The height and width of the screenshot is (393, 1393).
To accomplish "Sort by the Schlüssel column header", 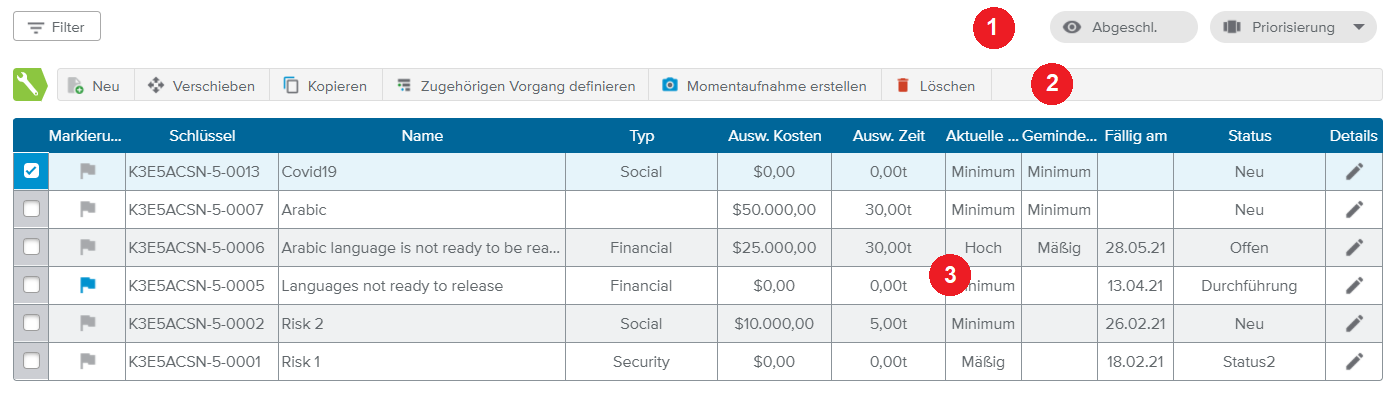I will (x=202, y=136).
